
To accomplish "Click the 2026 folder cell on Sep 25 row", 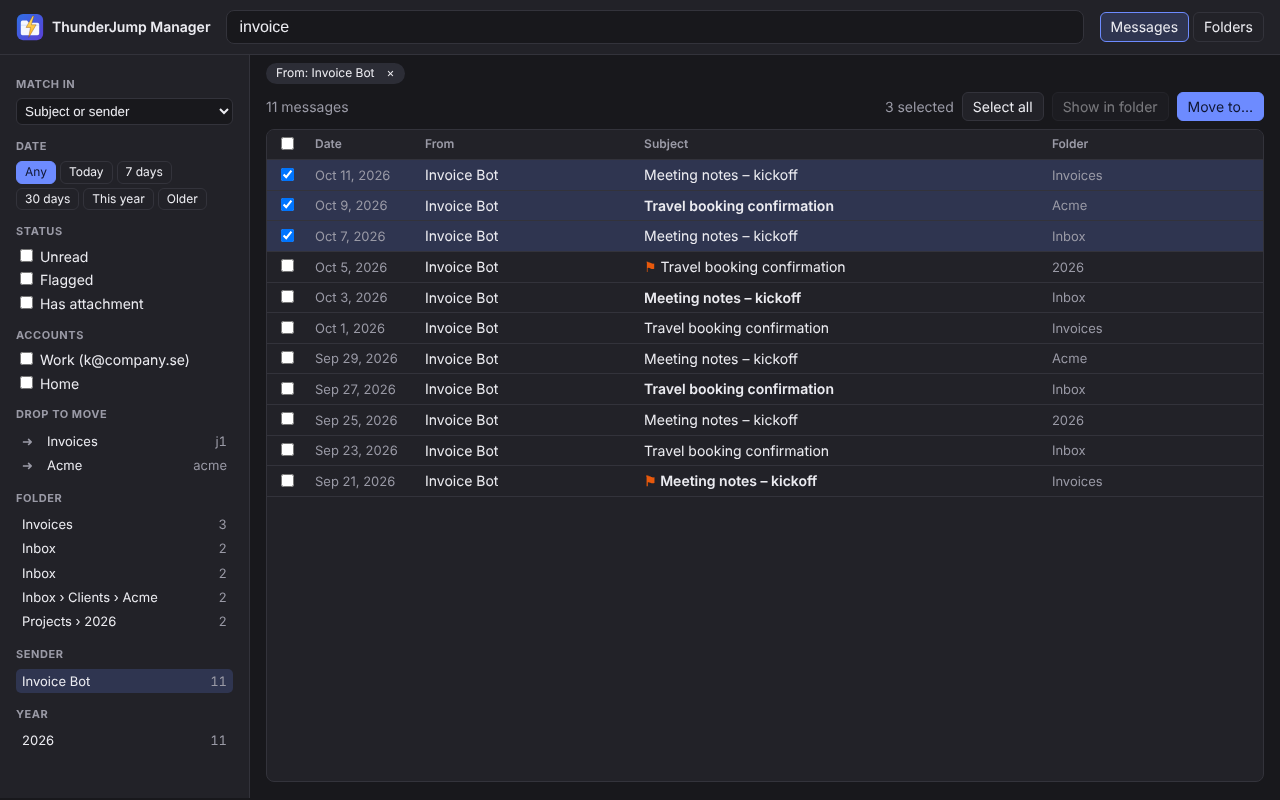I will coord(1068,420).
